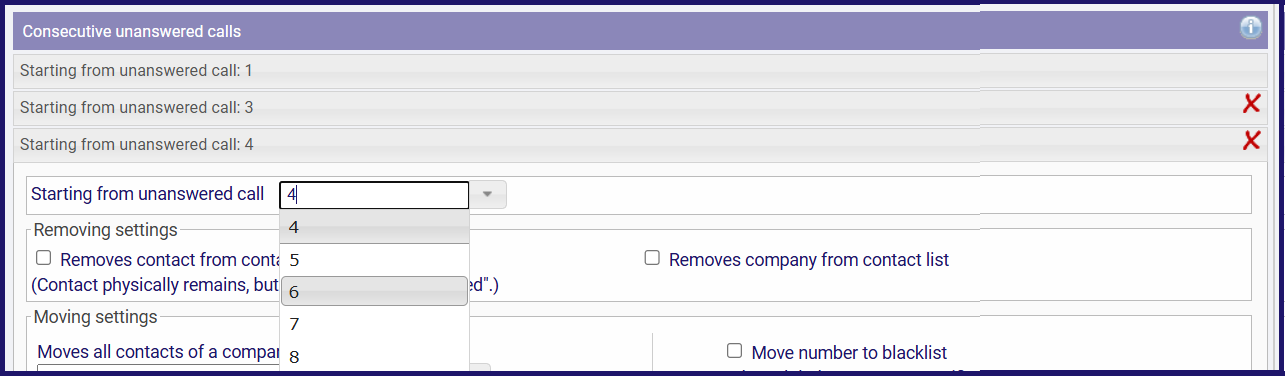The image size is (1285, 376).
Task: Choose option 4 in the dropdown list
Action: 374,227
